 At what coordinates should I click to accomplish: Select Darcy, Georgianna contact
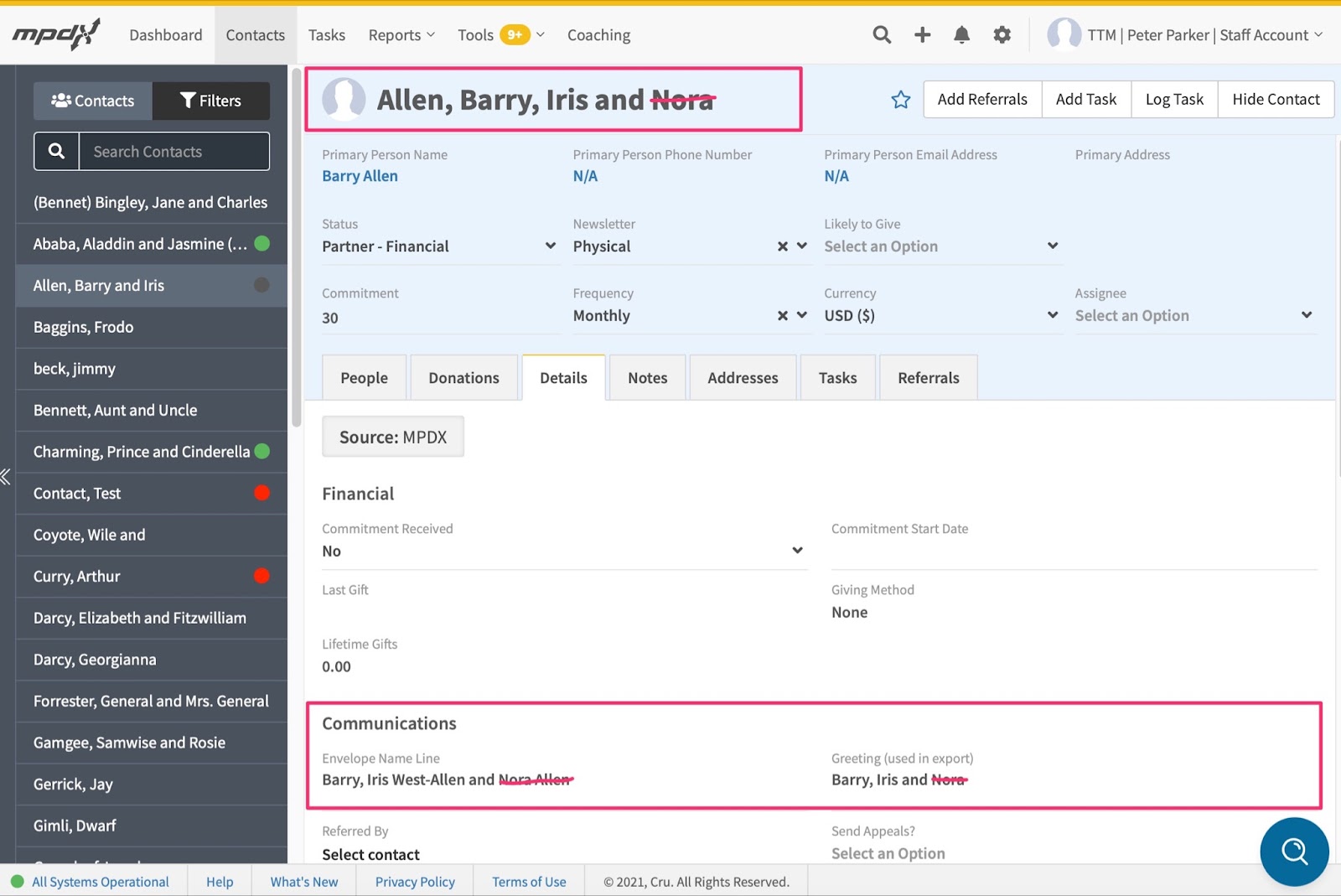click(152, 660)
